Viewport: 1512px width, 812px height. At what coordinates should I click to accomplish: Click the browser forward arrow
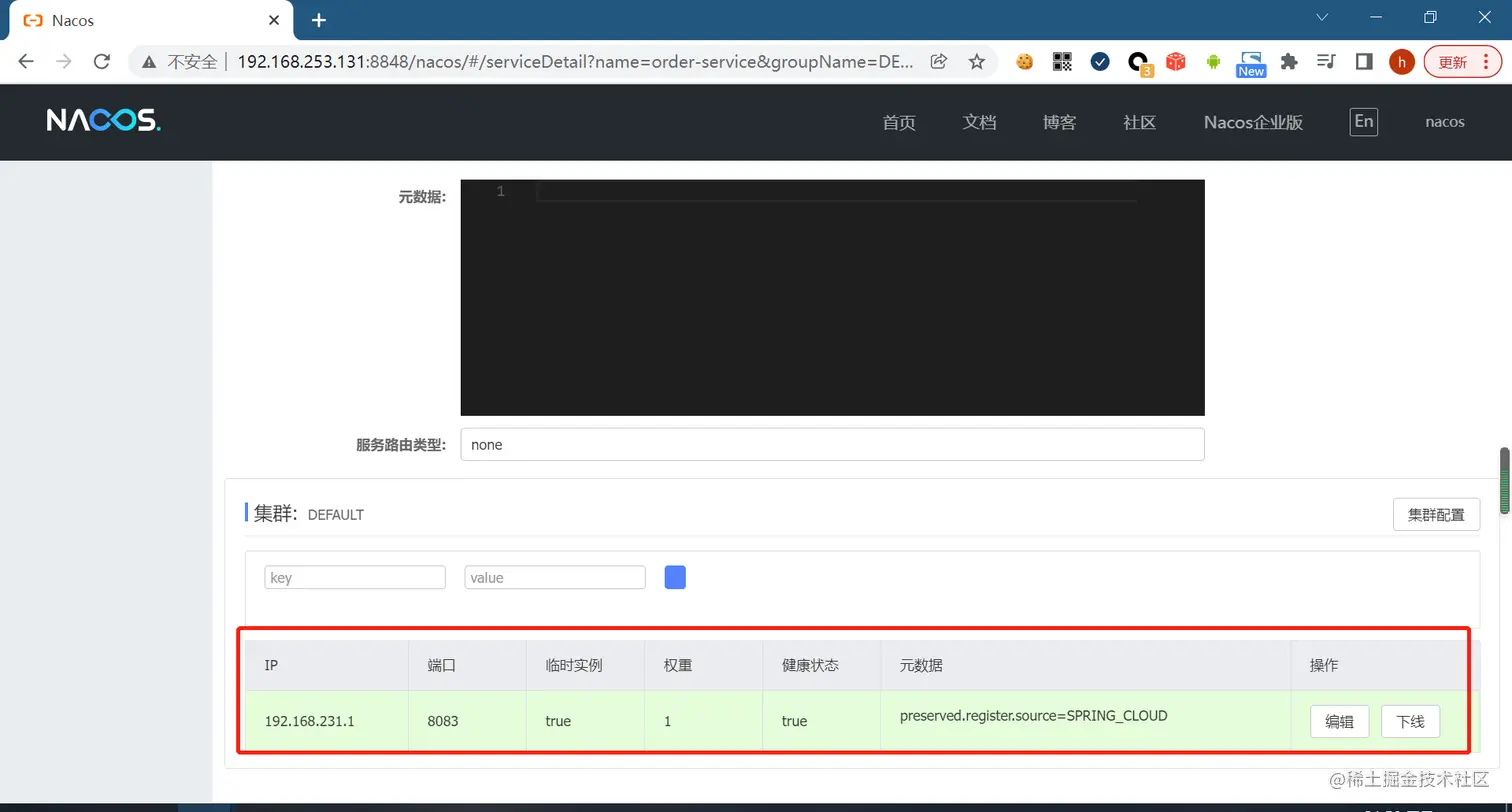coord(64,62)
